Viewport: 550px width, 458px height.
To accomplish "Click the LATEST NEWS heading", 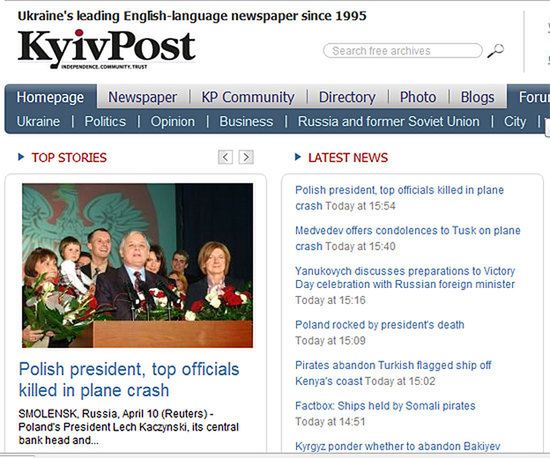I will (348, 157).
